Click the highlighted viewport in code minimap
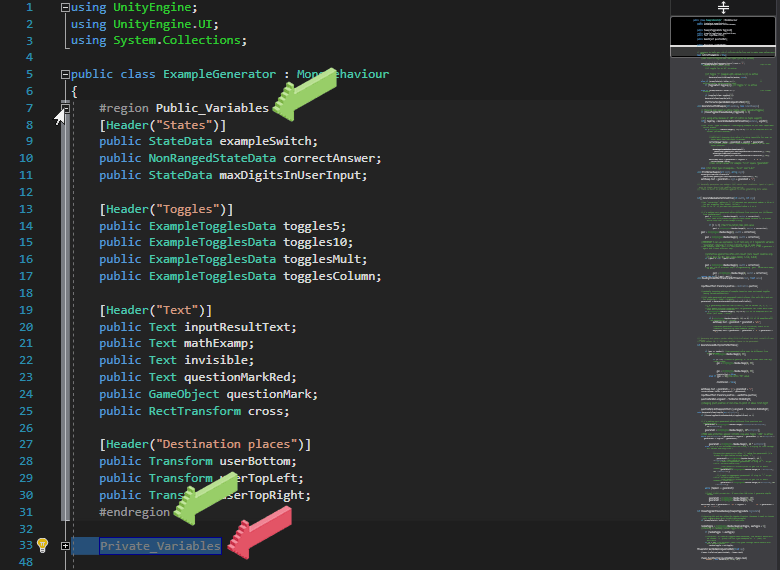Viewport: 780px width, 570px height. [x=723, y=36]
